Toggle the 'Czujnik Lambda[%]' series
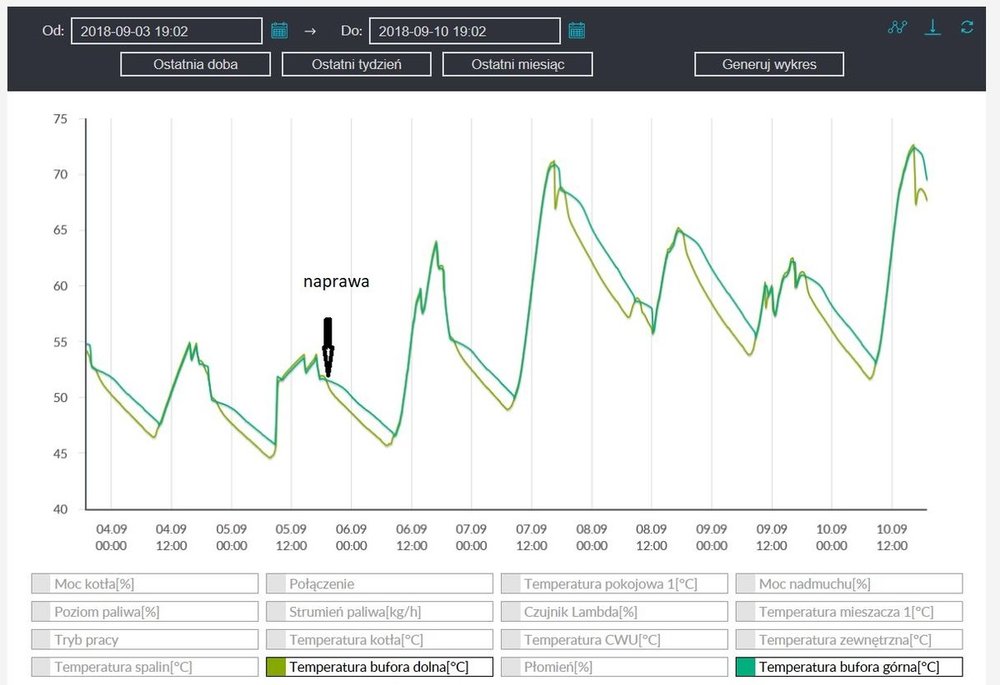 point(614,612)
